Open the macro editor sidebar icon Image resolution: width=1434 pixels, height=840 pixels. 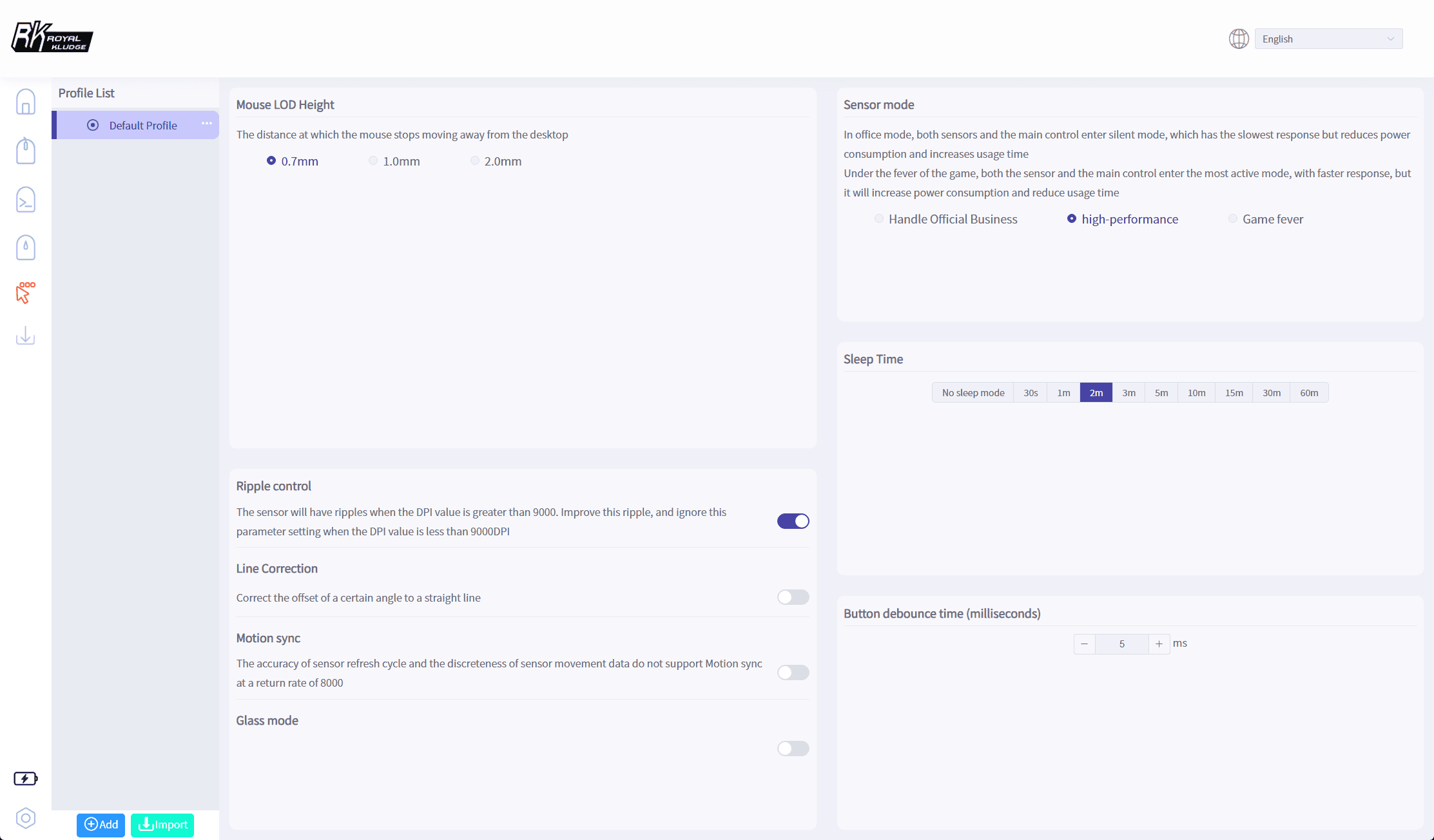tap(26, 200)
